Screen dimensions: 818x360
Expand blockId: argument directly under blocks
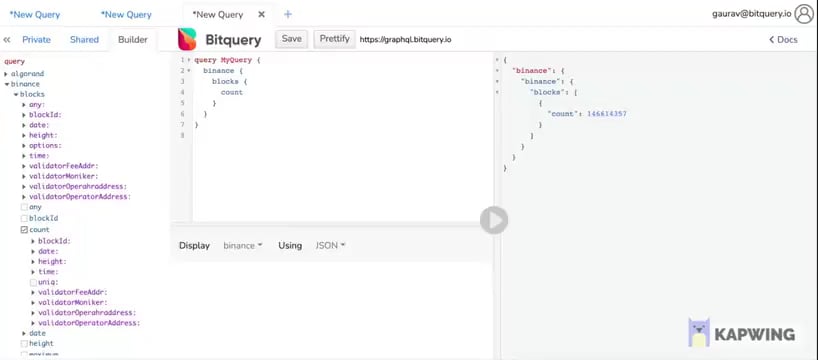pos(24,115)
